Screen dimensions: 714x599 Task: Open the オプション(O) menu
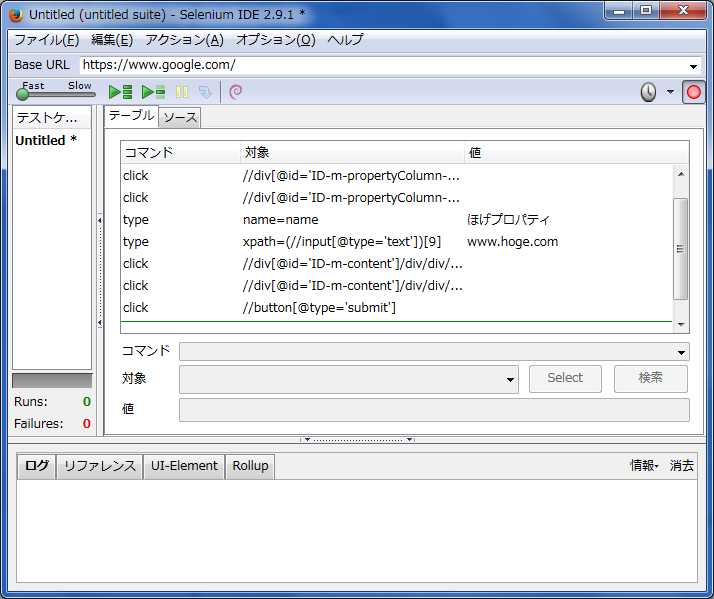click(275, 40)
